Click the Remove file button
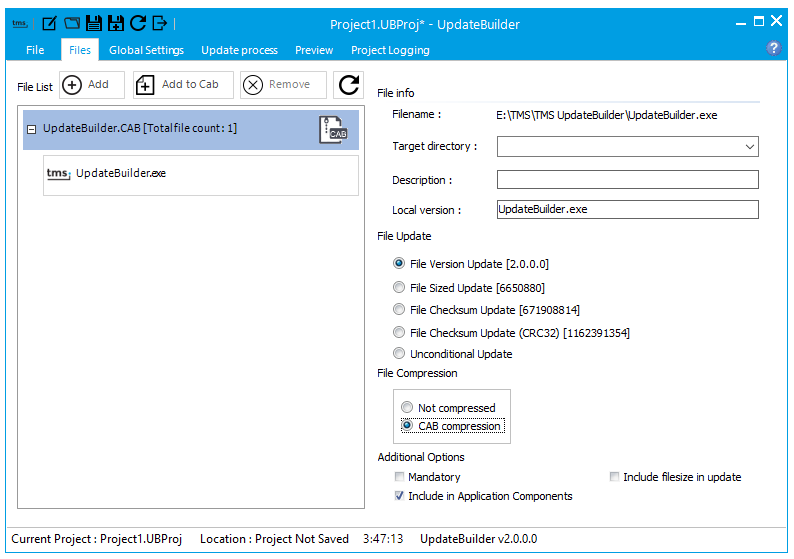This screenshot has width=794, height=559. (x=283, y=85)
